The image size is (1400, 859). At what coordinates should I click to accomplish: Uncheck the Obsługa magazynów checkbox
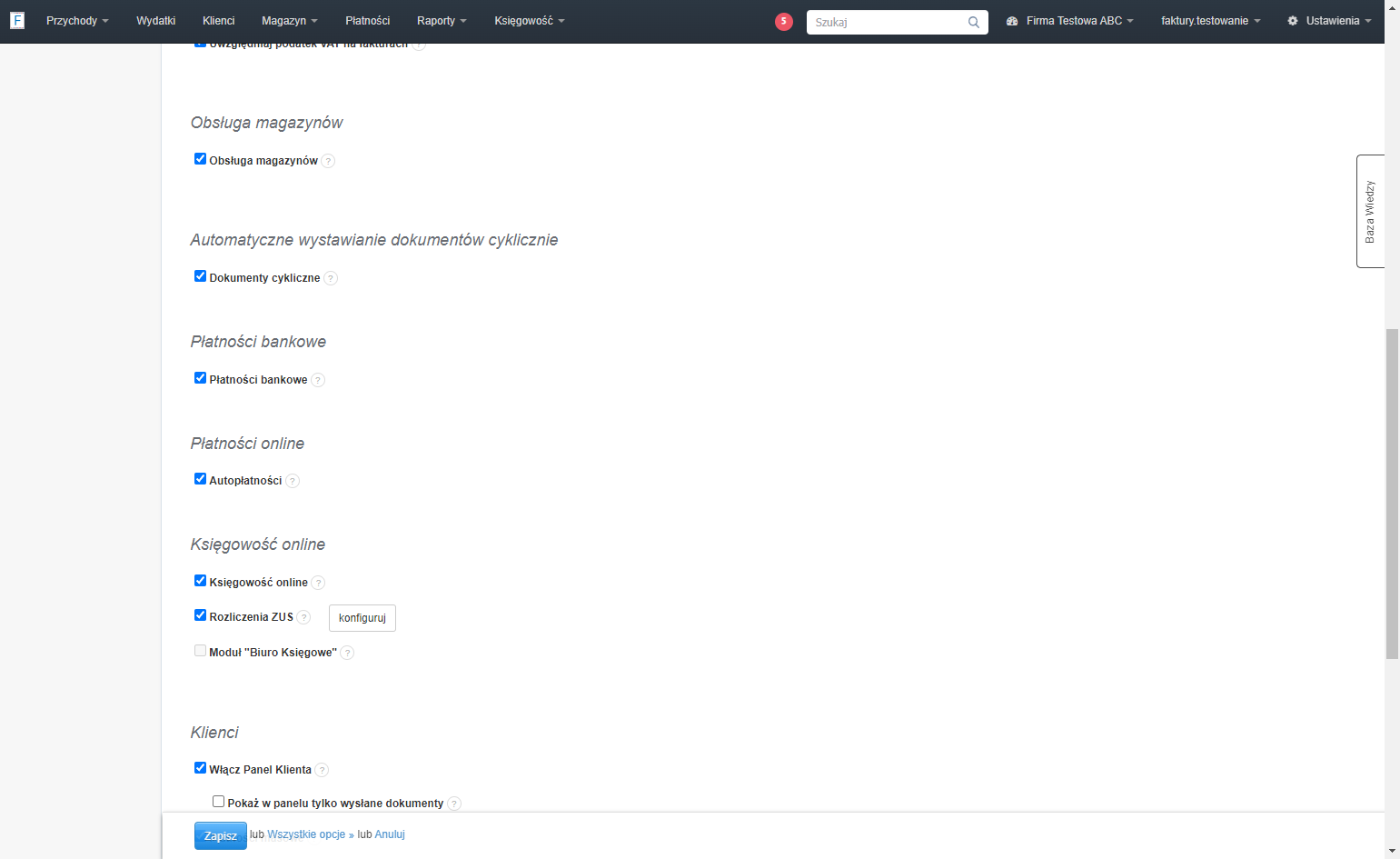click(200, 159)
